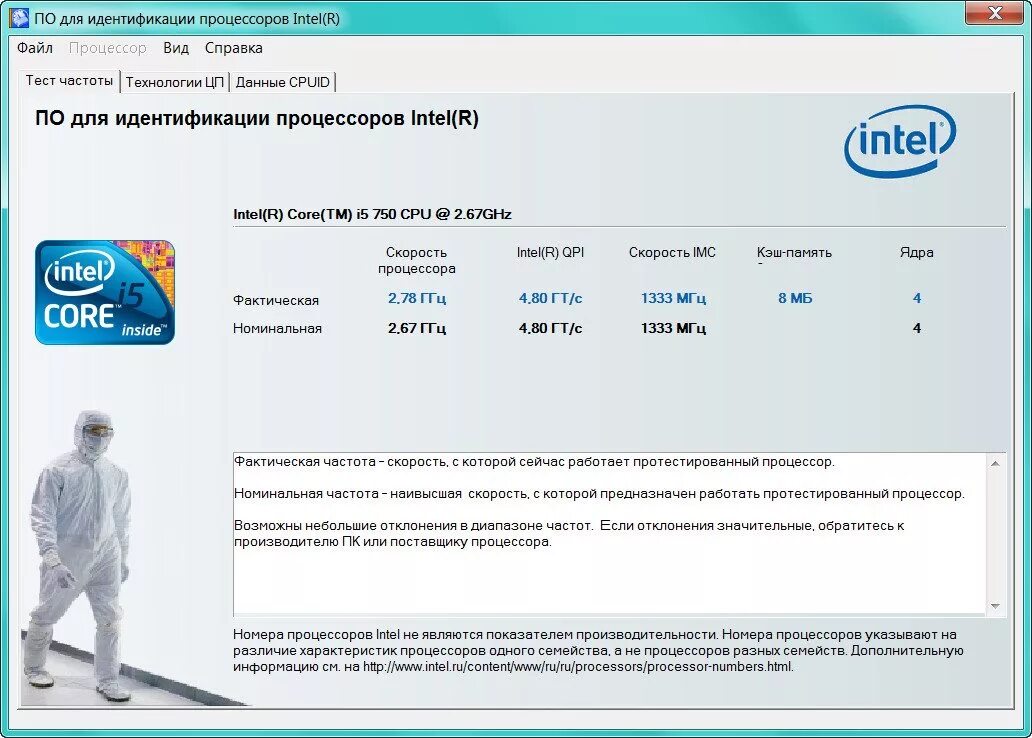Close the Intel identification window
This screenshot has width=1032, height=738.
click(x=994, y=13)
